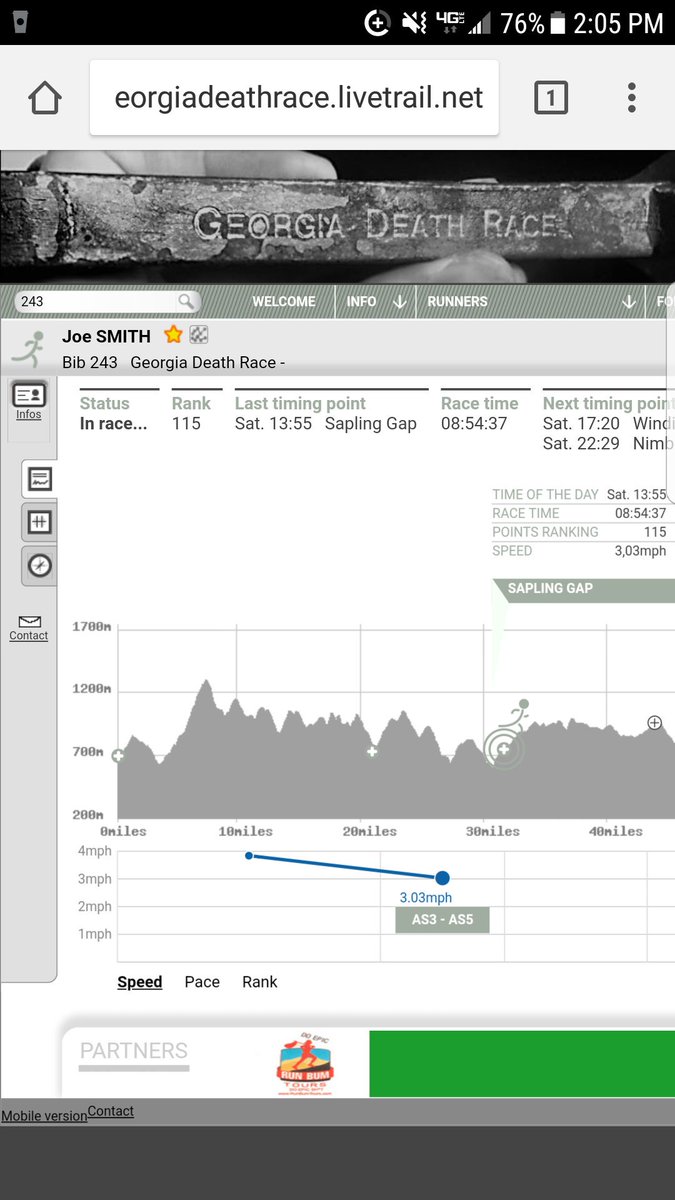
Task: Click the start point plus marker
Action: 118,756
